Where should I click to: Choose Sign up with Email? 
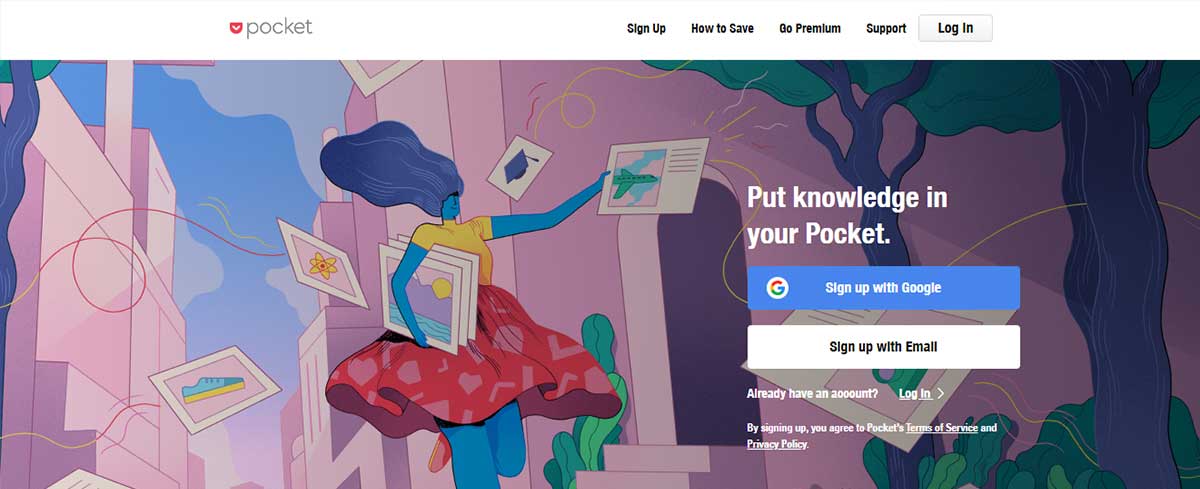pos(884,347)
